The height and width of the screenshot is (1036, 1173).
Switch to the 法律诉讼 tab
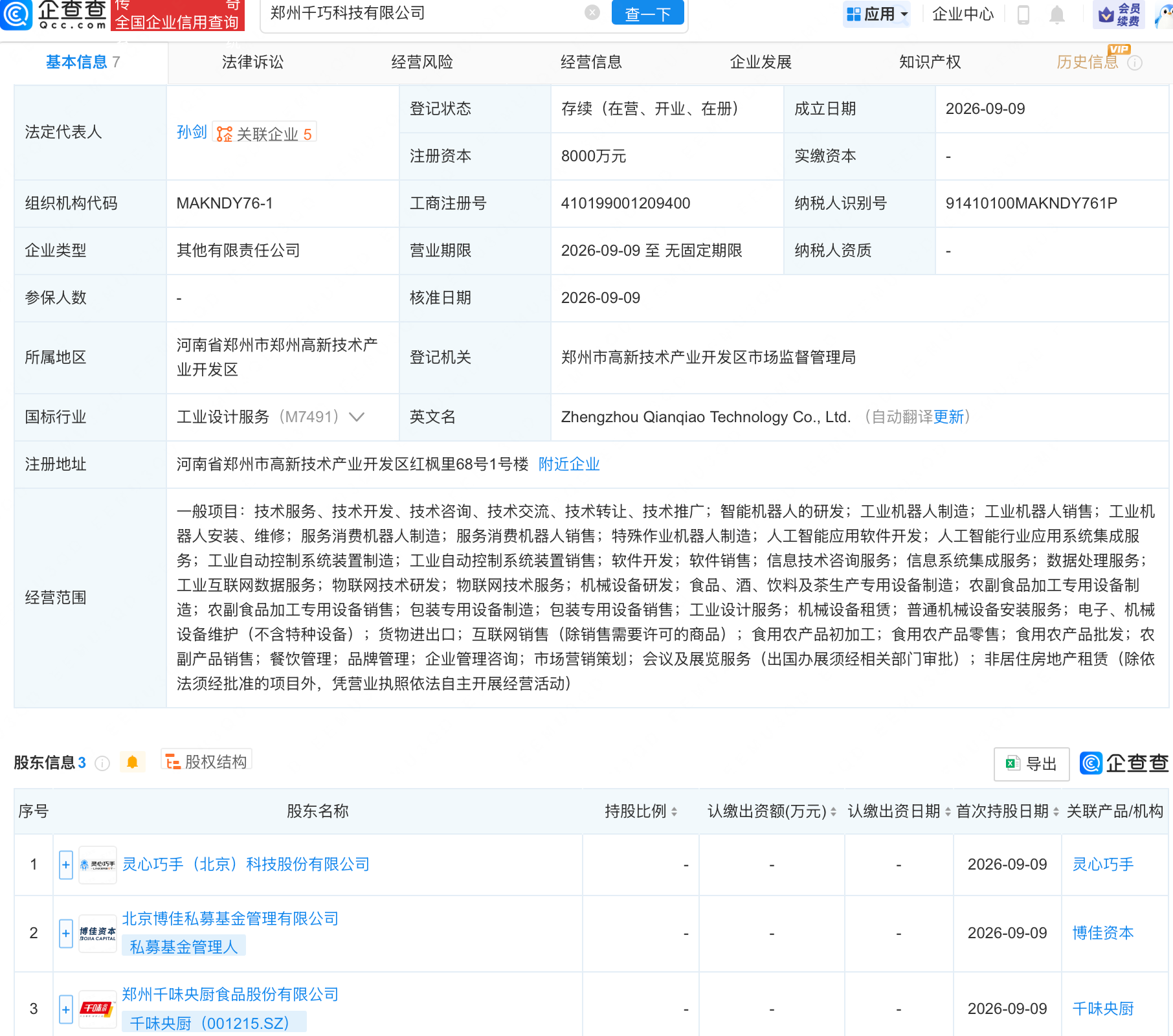pyautogui.click(x=252, y=62)
